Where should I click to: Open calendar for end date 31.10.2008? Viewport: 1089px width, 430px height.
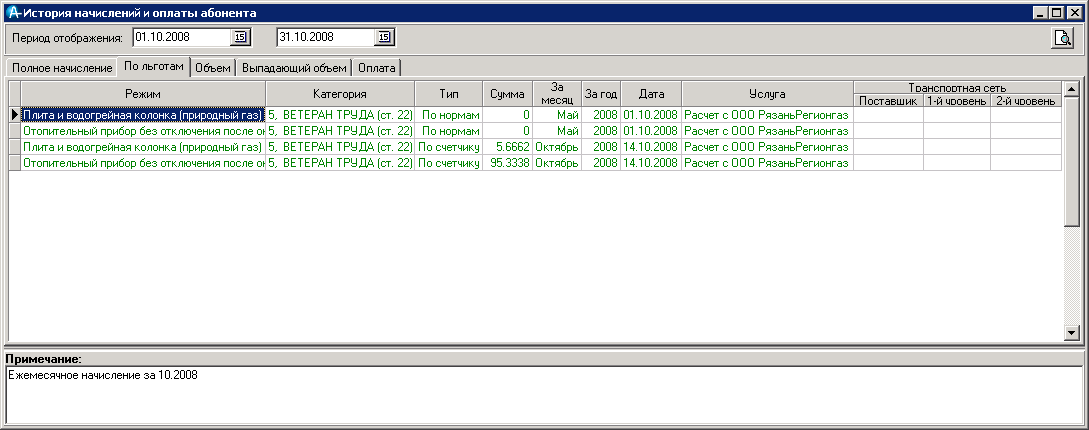[x=384, y=38]
